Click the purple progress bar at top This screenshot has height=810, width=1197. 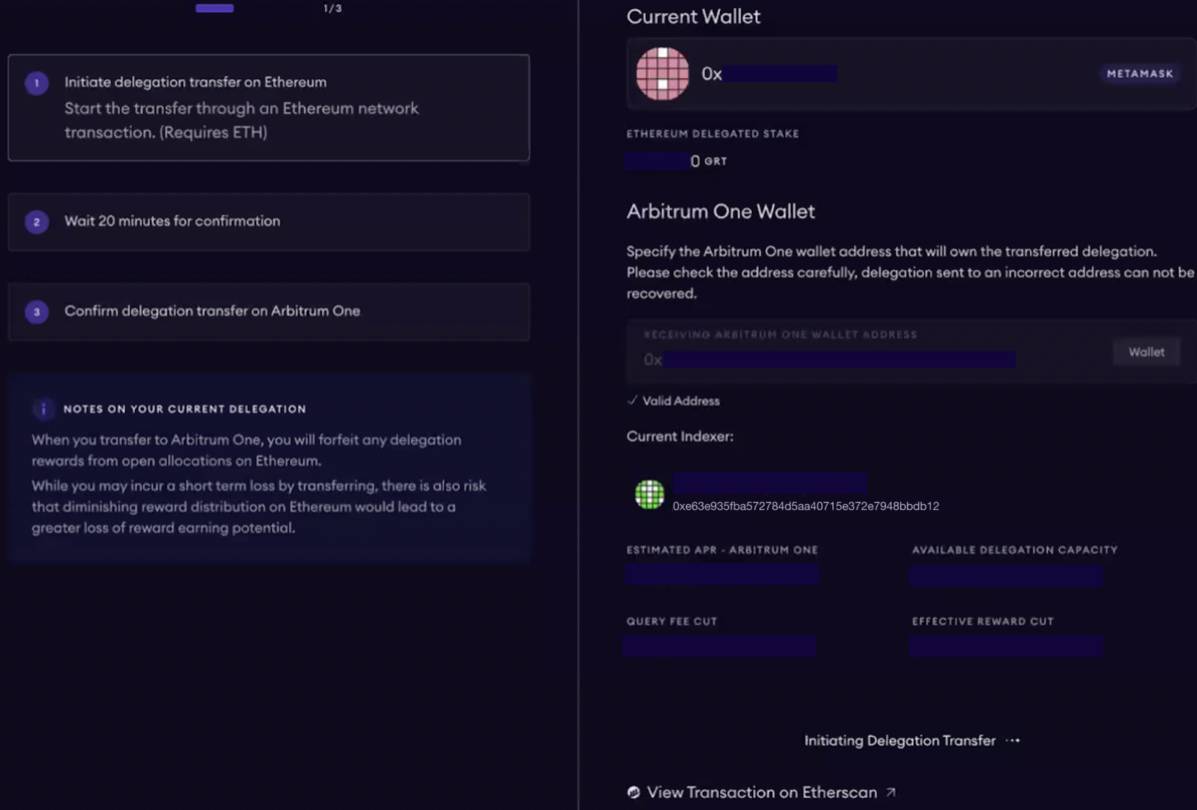pos(215,8)
